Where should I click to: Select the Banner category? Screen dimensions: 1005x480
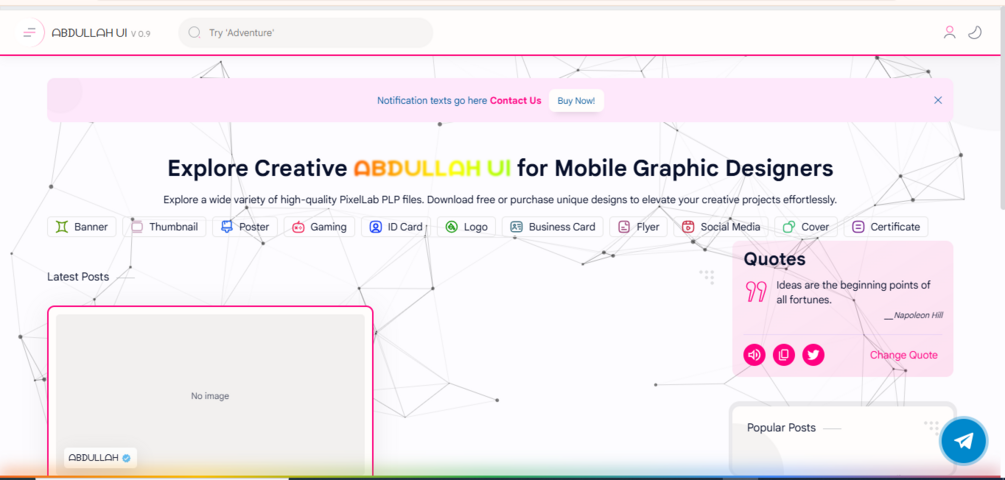coord(81,227)
